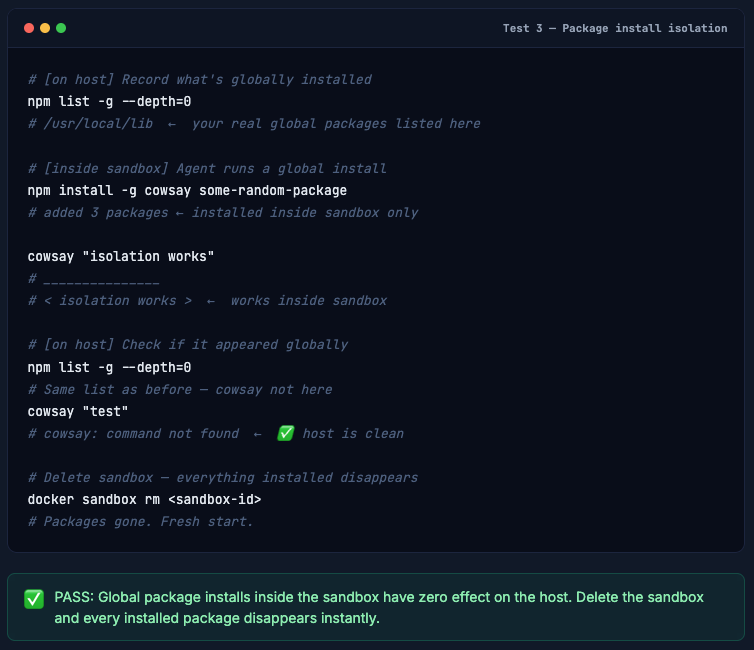Click output line '< isolation works >'

tap(118, 301)
